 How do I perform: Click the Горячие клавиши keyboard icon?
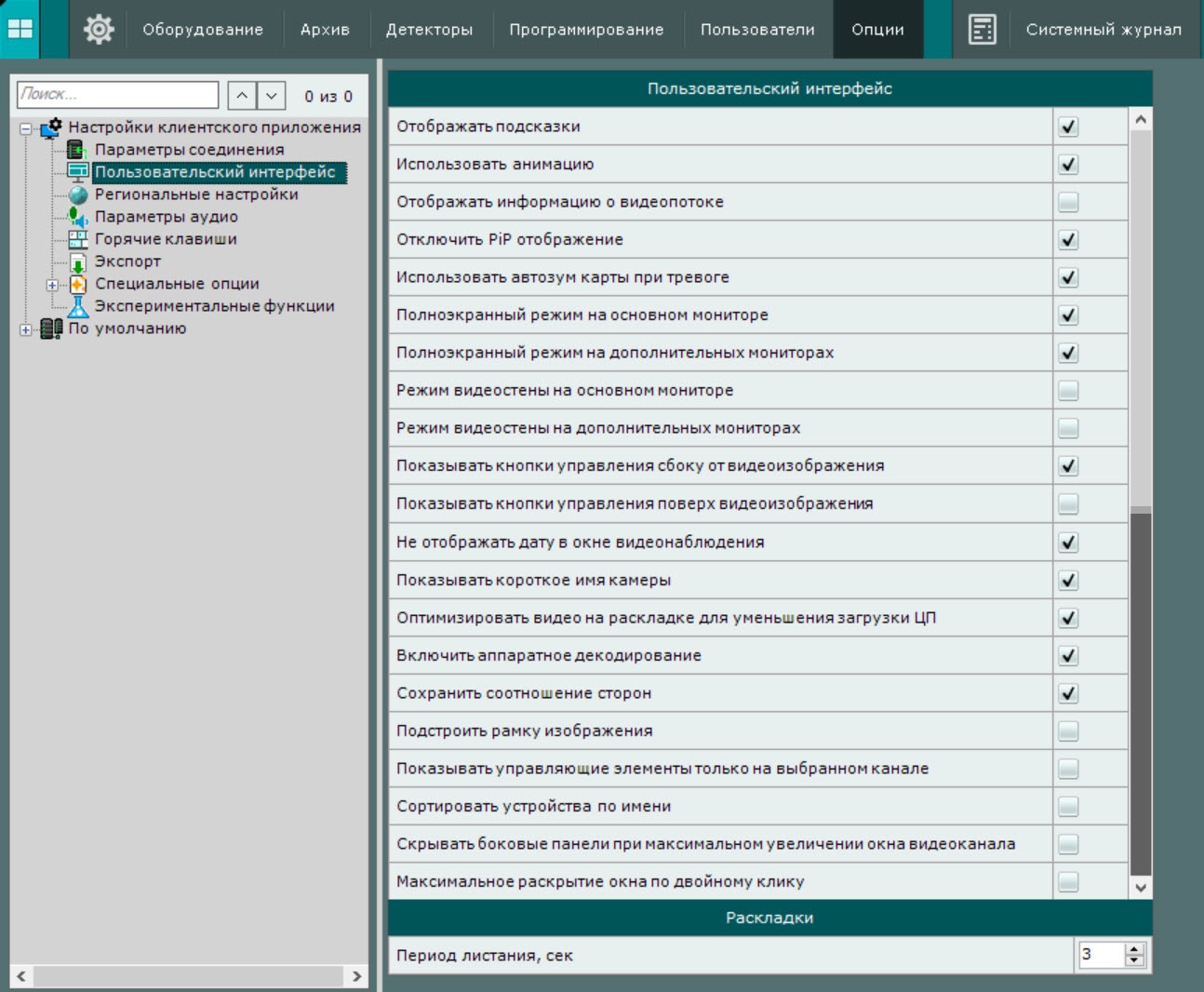click(x=78, y=239)
